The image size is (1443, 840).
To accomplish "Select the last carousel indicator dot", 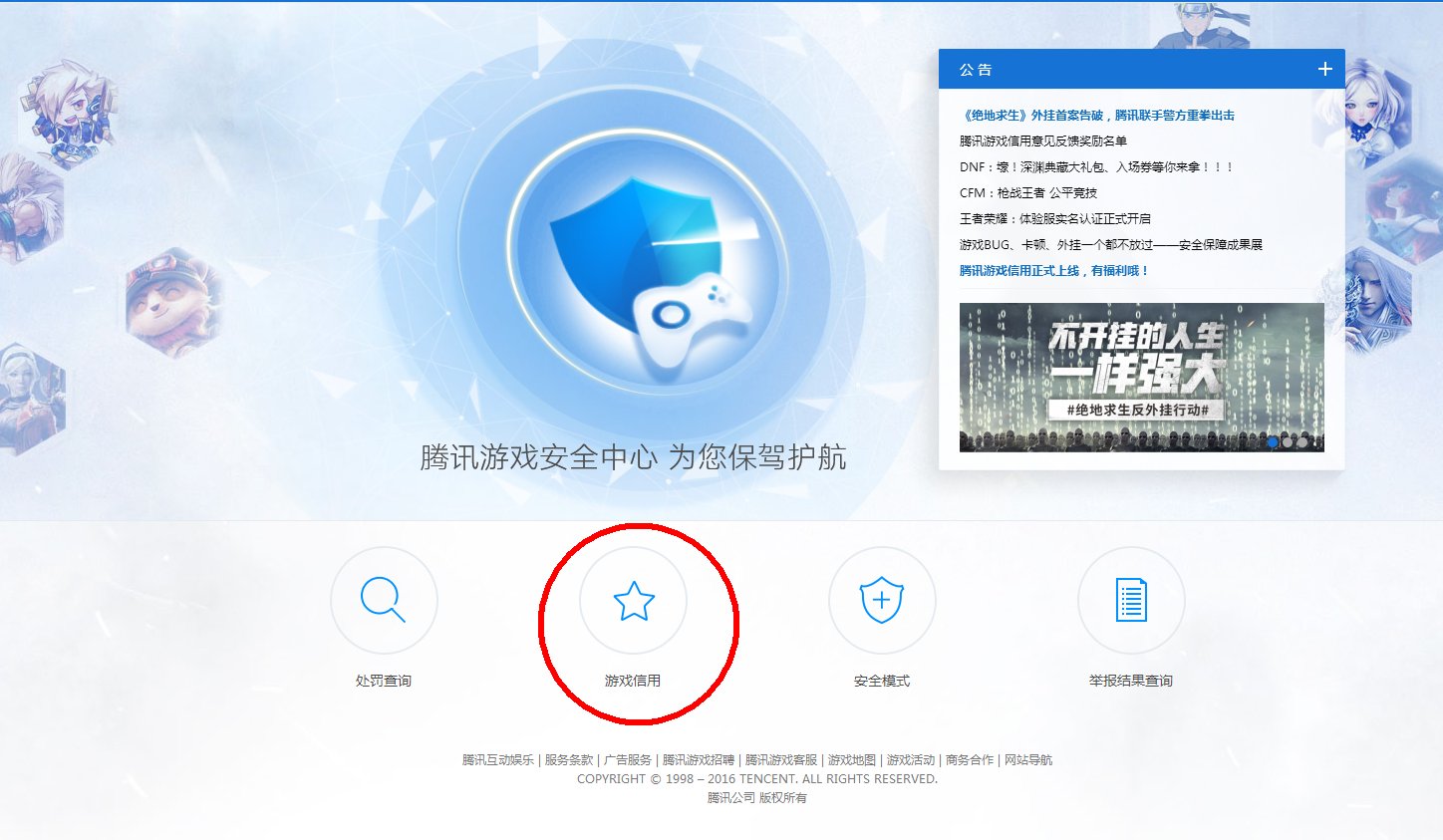I will 1302,442.
